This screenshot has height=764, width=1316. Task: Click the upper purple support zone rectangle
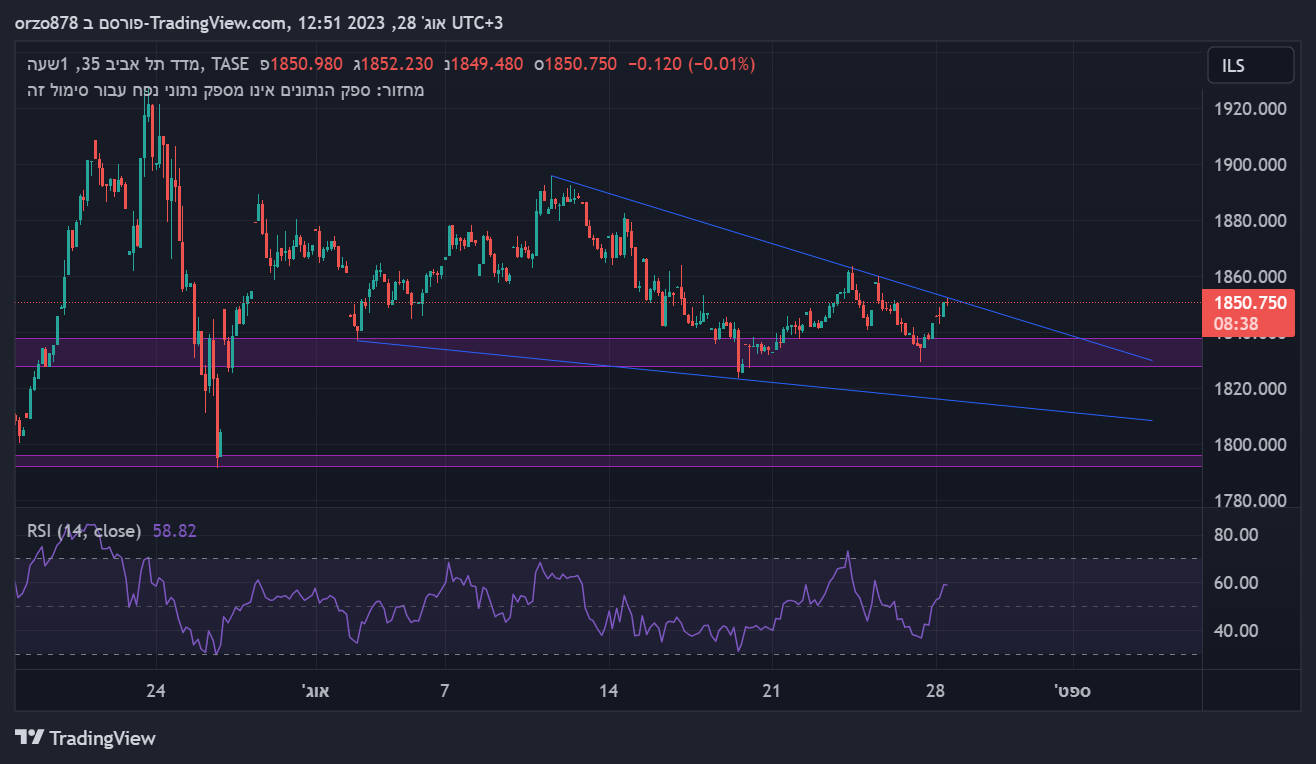(x=500, y=353)
